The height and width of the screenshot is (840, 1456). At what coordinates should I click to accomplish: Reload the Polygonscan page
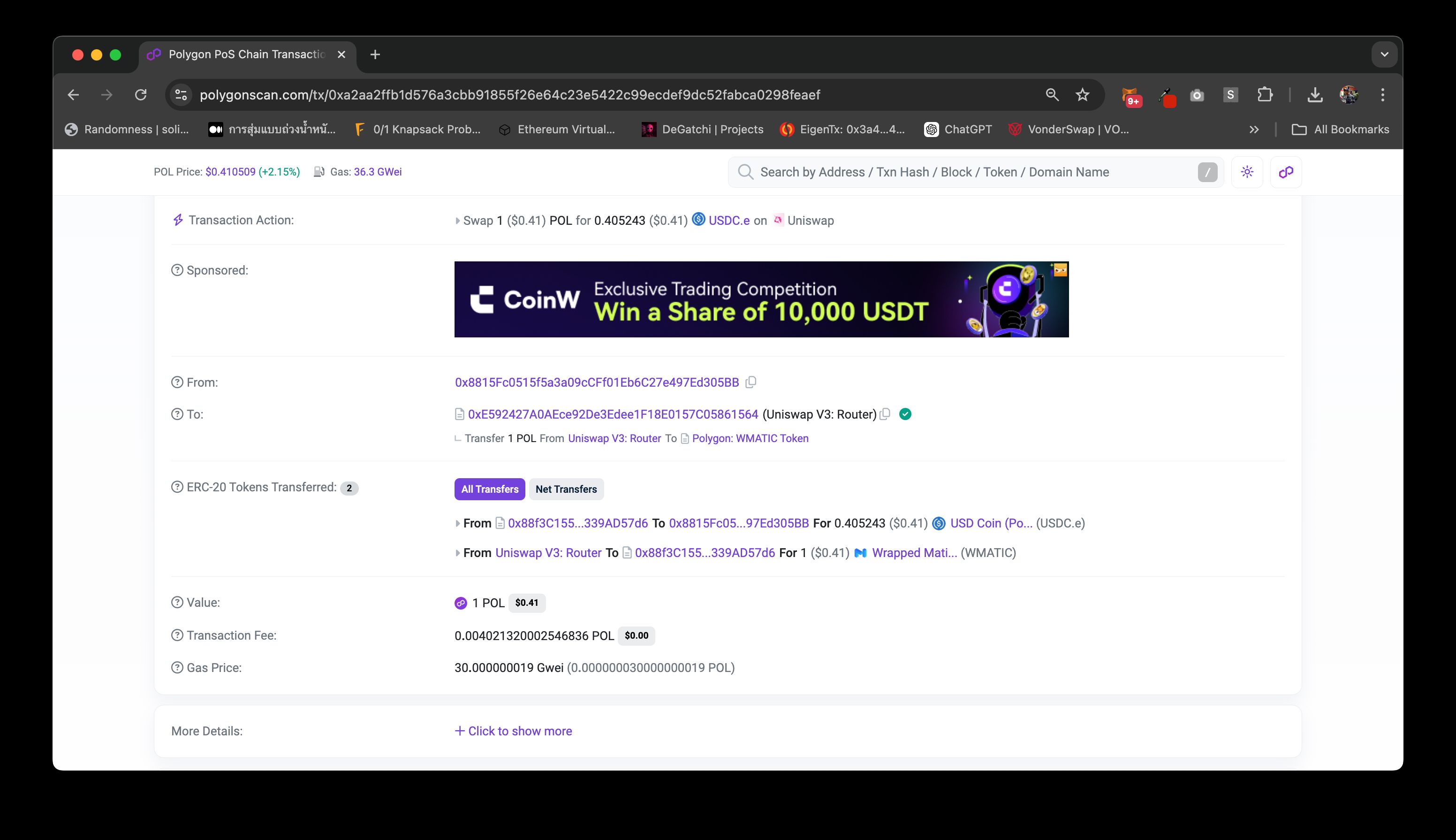141,95
